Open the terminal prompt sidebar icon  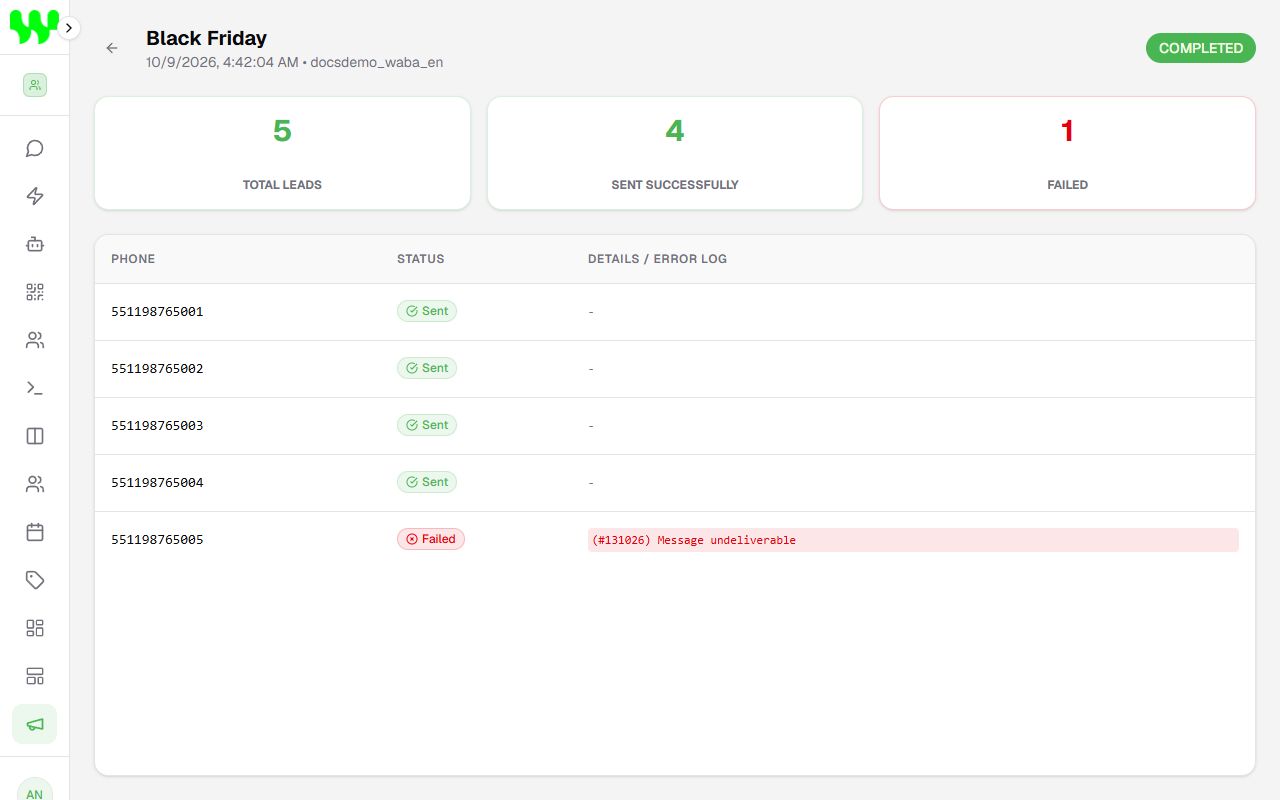pyautogui.click(x=35, y=388)
